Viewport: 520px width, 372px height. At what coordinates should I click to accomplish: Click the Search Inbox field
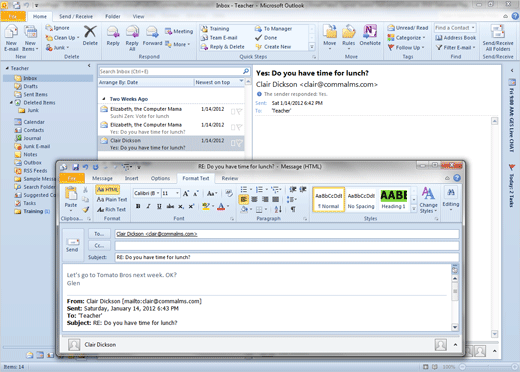(171, 71)
